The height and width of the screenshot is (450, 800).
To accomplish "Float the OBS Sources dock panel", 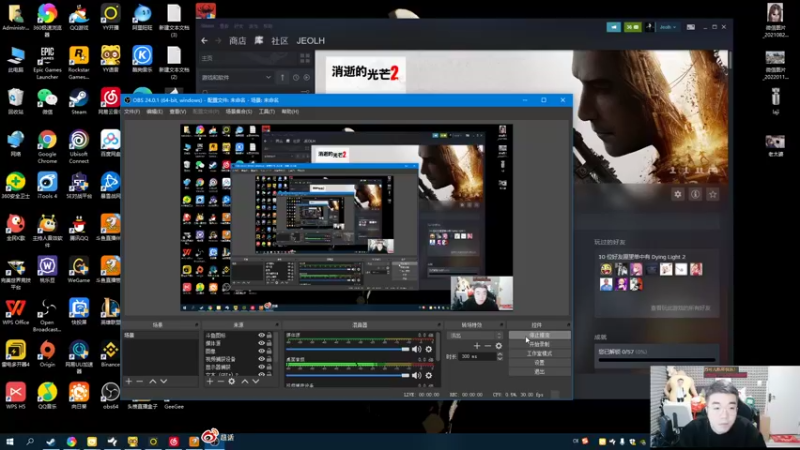I will click(x=277, y=325).
